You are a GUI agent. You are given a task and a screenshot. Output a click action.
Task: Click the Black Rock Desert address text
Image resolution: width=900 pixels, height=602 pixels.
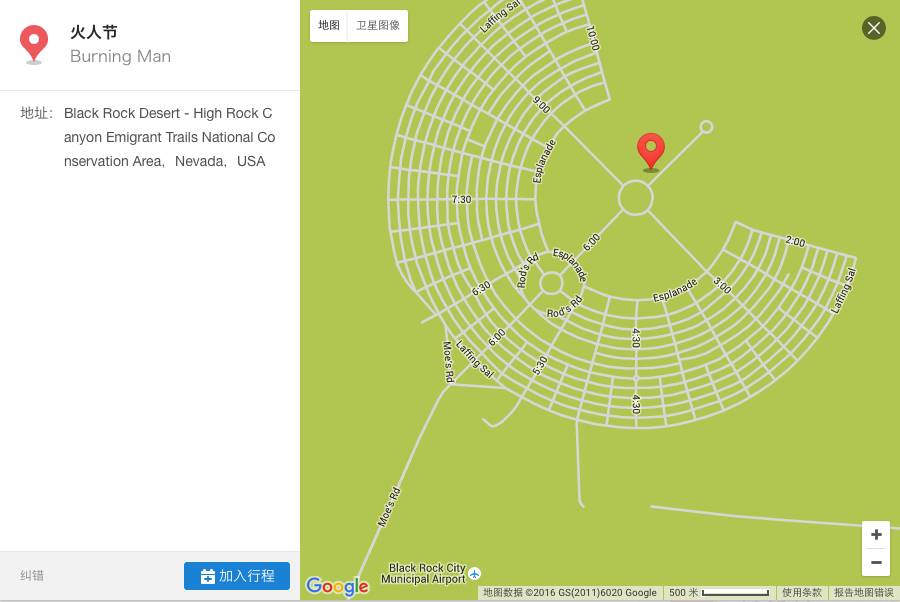169,137
